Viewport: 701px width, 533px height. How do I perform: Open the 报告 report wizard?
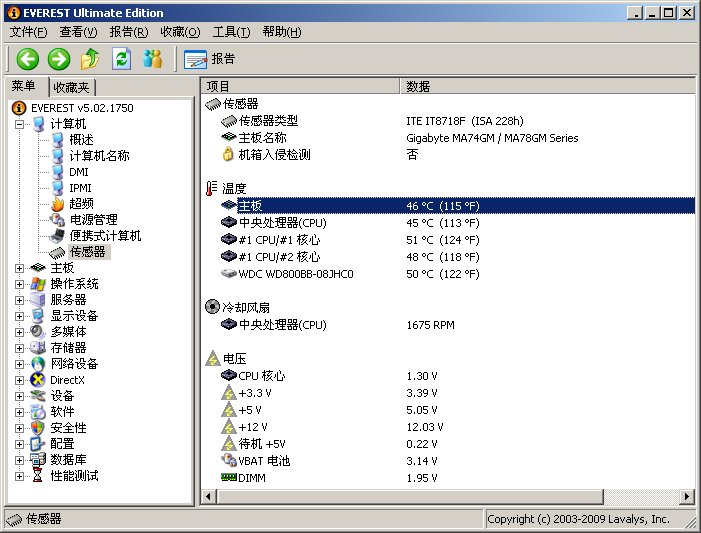pyautogui.click(x=209, y=59)
